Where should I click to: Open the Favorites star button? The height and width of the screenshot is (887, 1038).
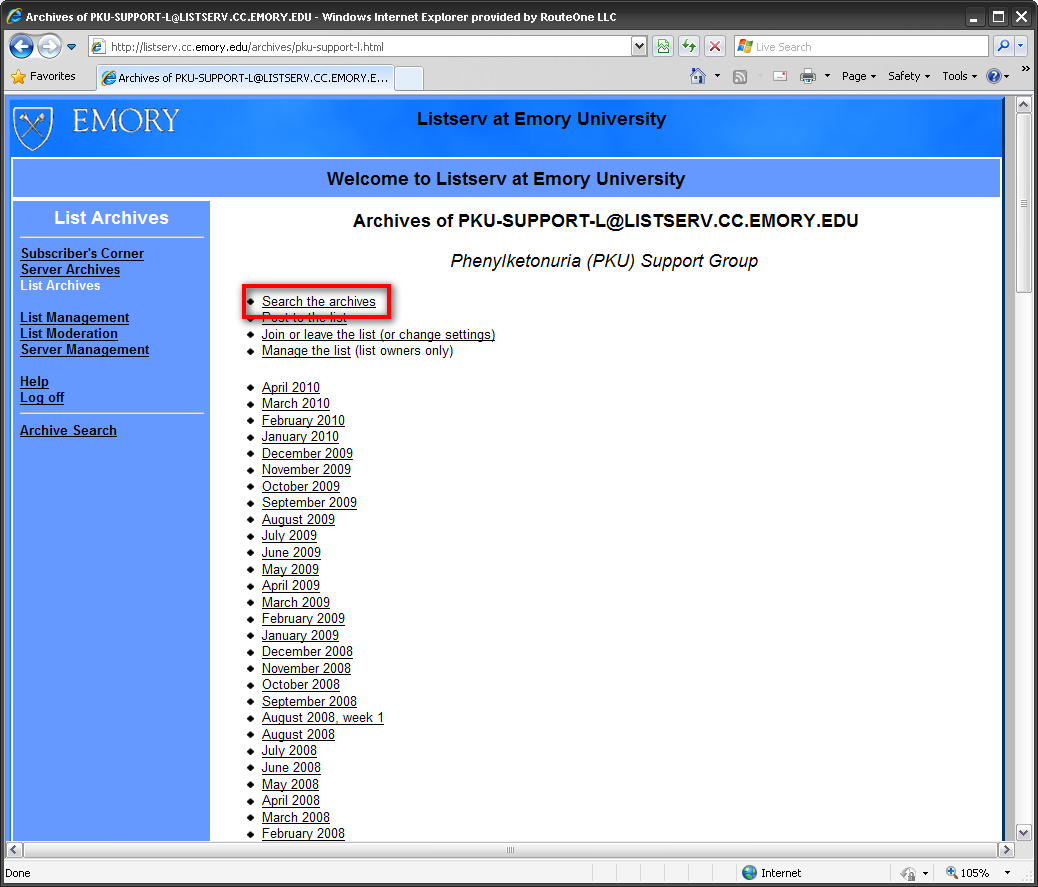tap(44, 77)
